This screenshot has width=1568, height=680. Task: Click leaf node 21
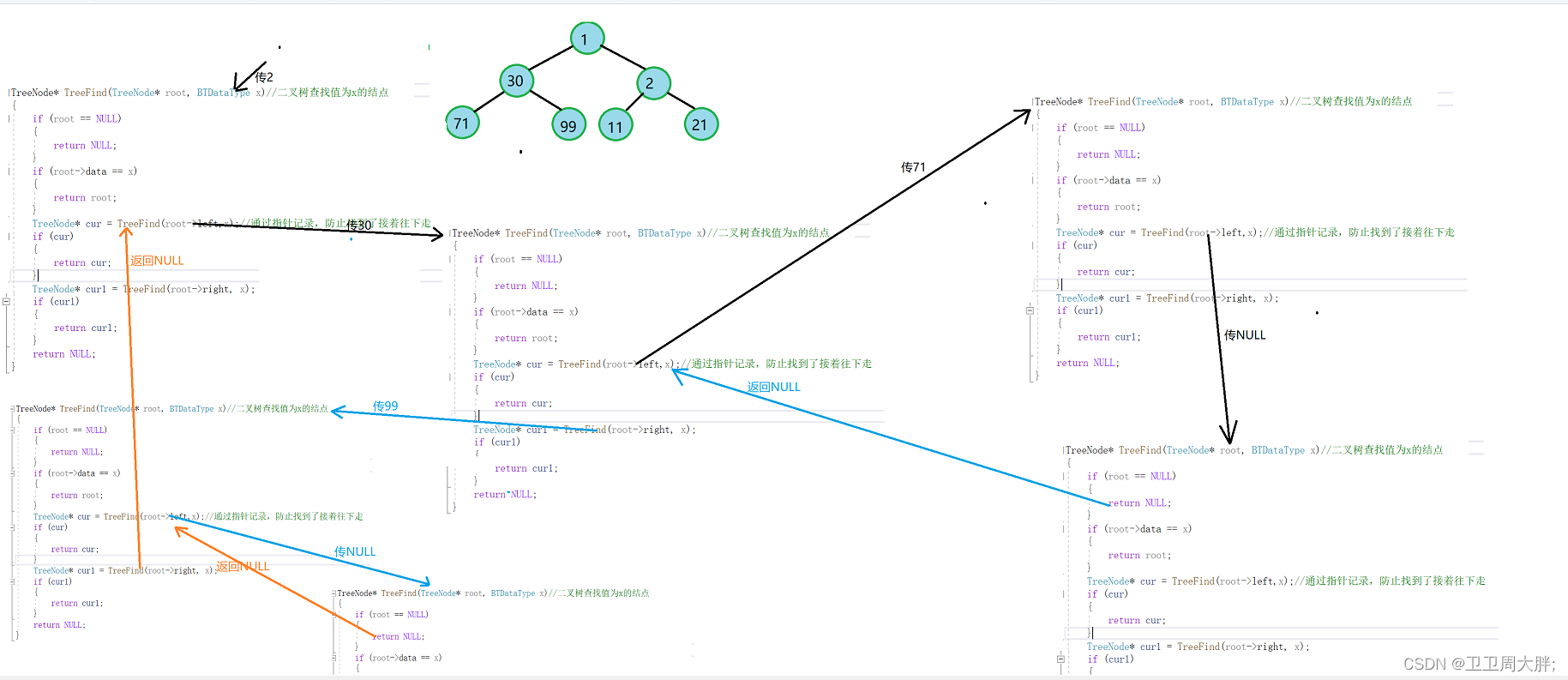(x=701, y=124)
